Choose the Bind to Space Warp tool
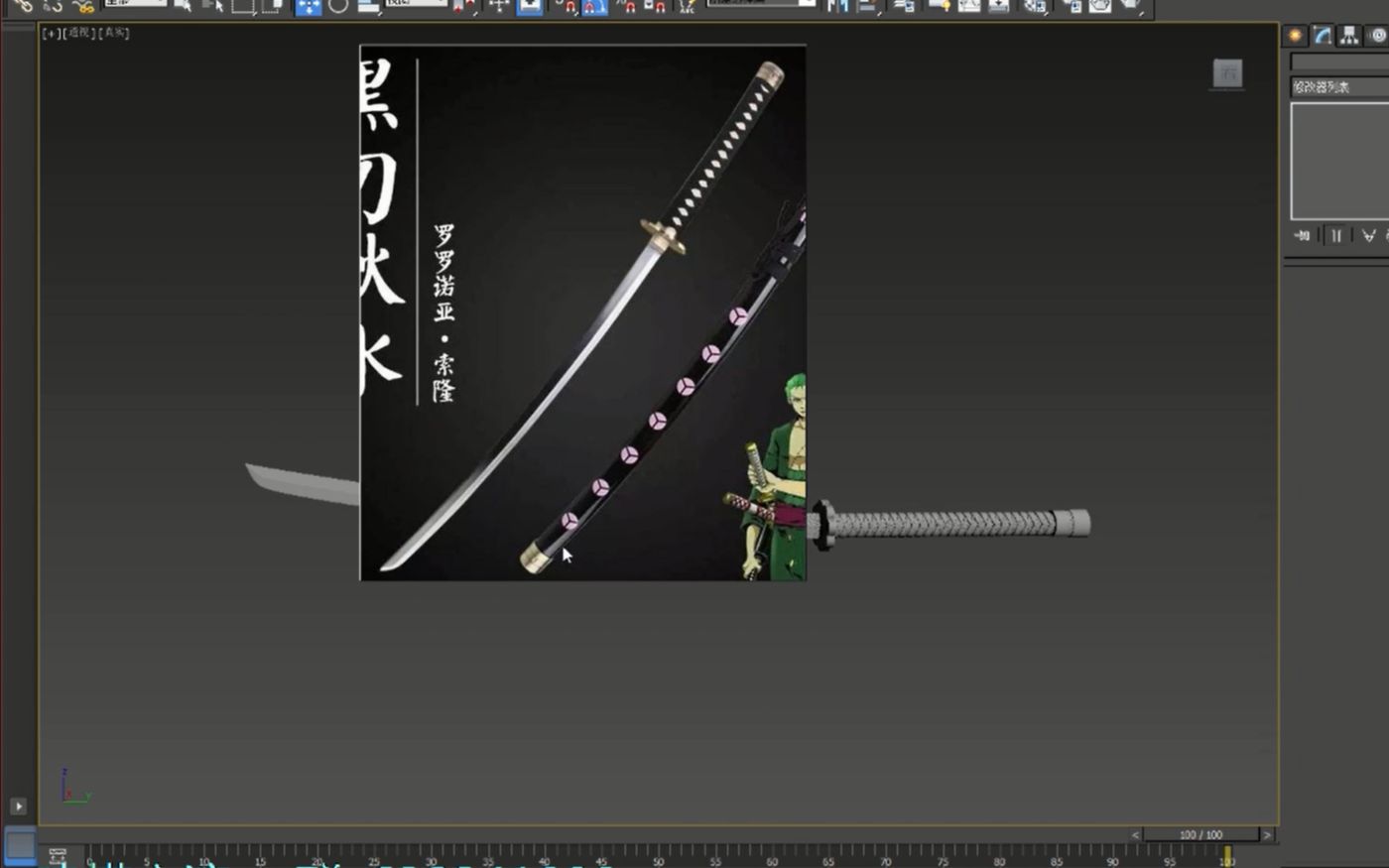 tap(82, 6)
